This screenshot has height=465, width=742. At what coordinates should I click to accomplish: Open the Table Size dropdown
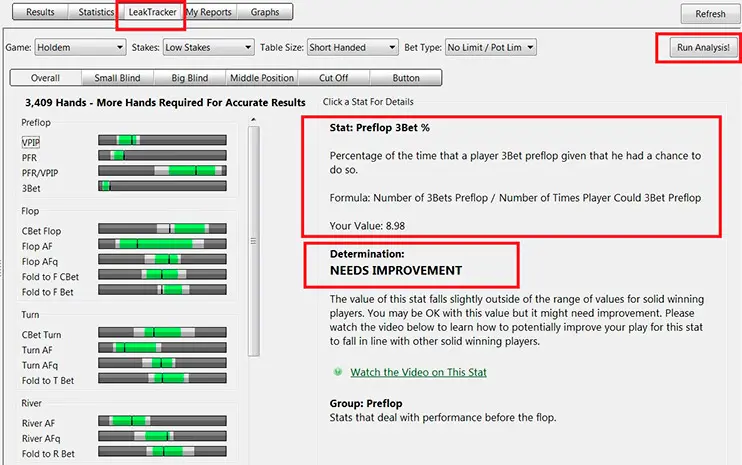[351, 47]
